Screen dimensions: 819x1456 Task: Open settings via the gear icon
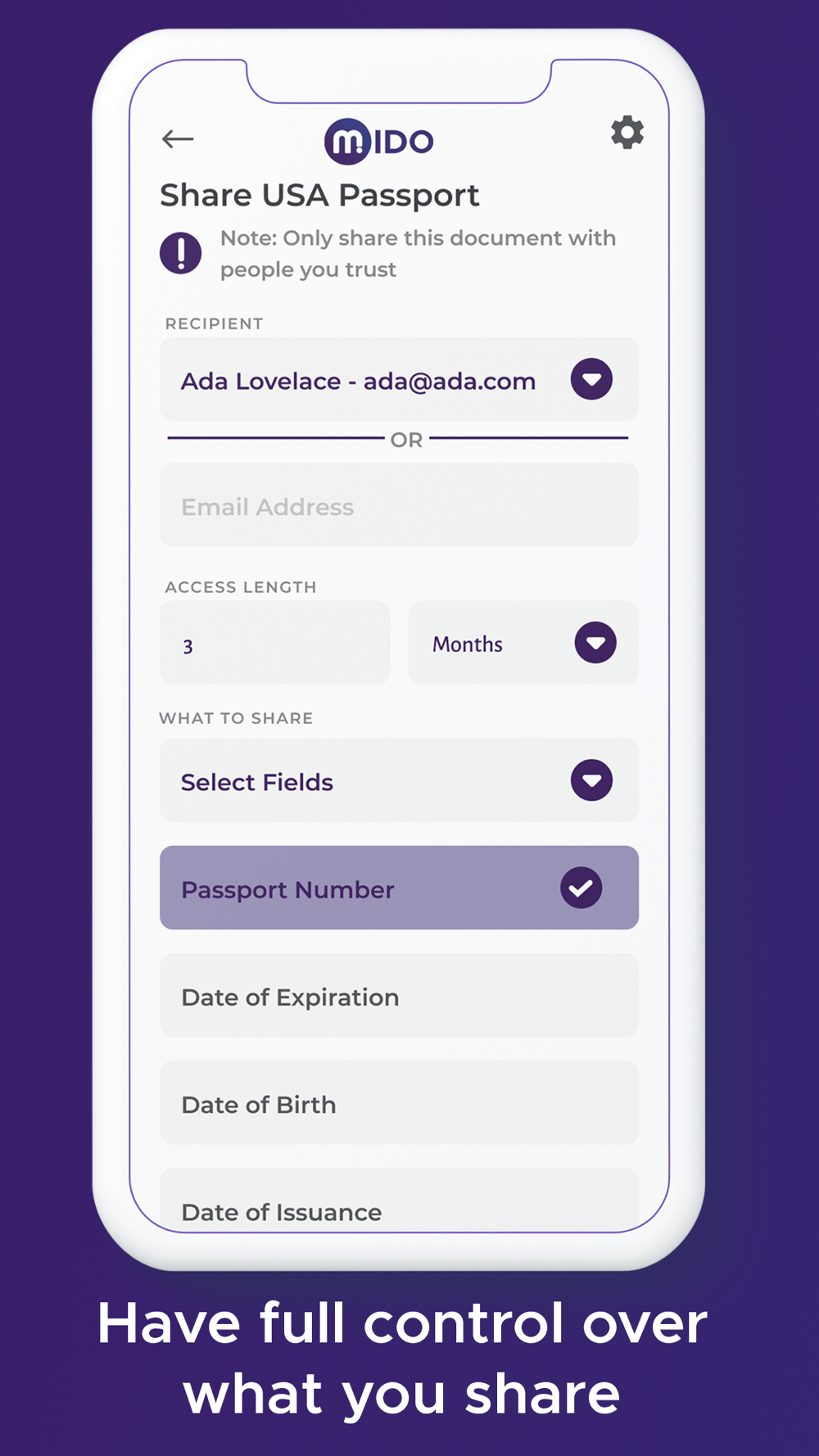point(627,132)
